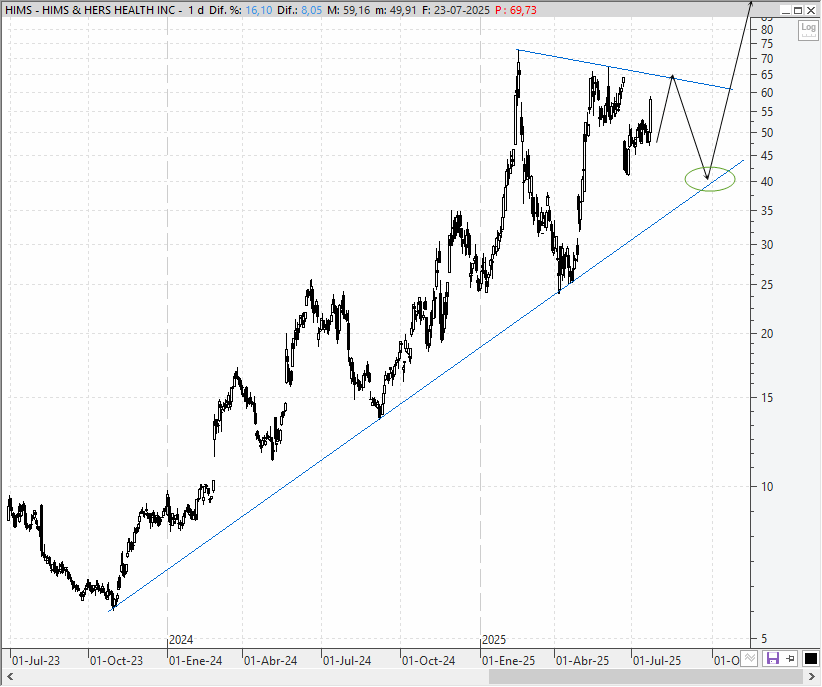822x687 pixels.
Task: Click the scroll right arrow
Action: click(x=812, y=677)
